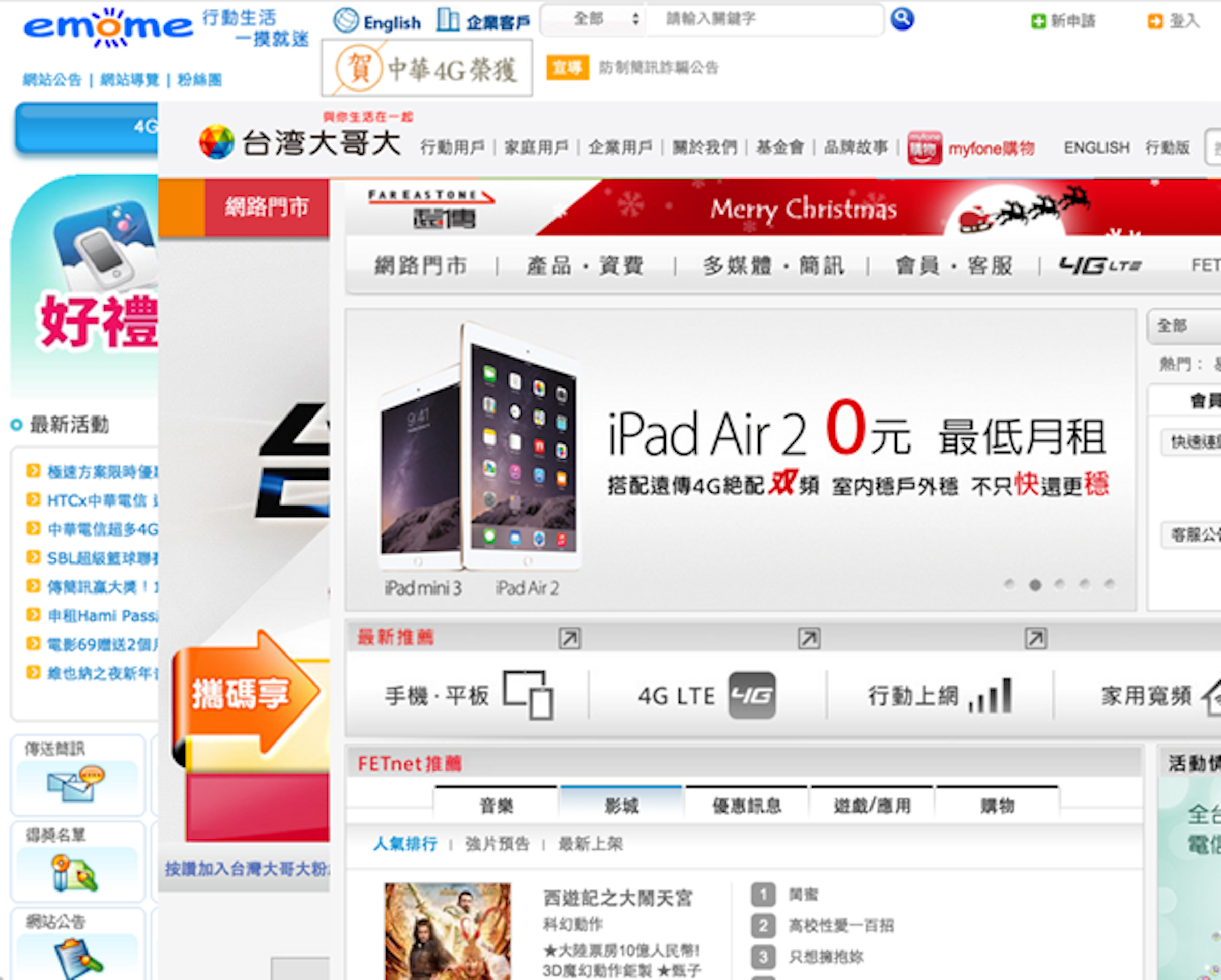Switch to the 優惠訊息 tab
The height and width of the screenshot is (980, 1221).
[746, 805]
